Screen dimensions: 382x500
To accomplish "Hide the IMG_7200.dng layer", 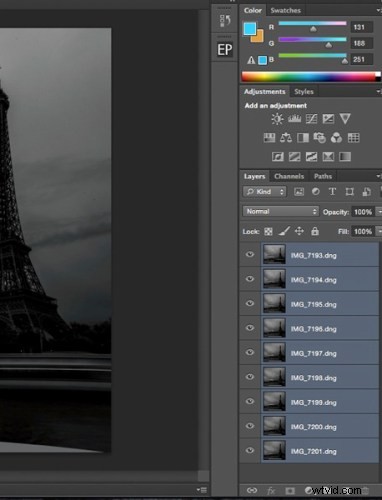I will tap(250, 426).
